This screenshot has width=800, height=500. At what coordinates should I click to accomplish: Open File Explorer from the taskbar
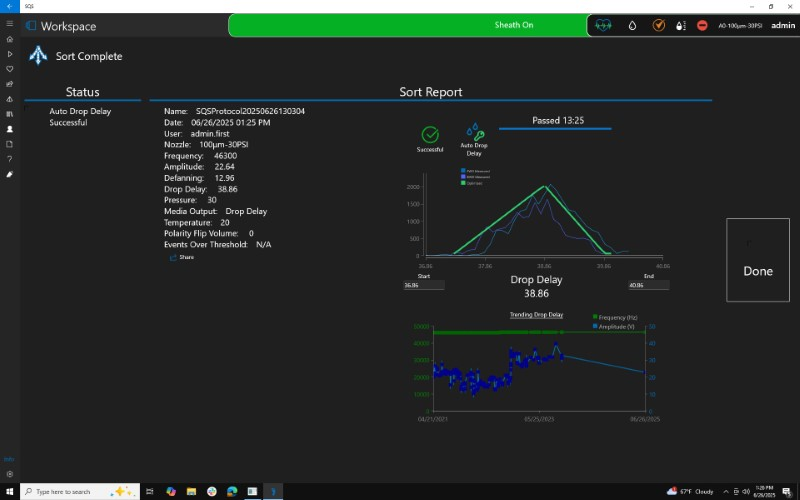(x=191, y=491)
